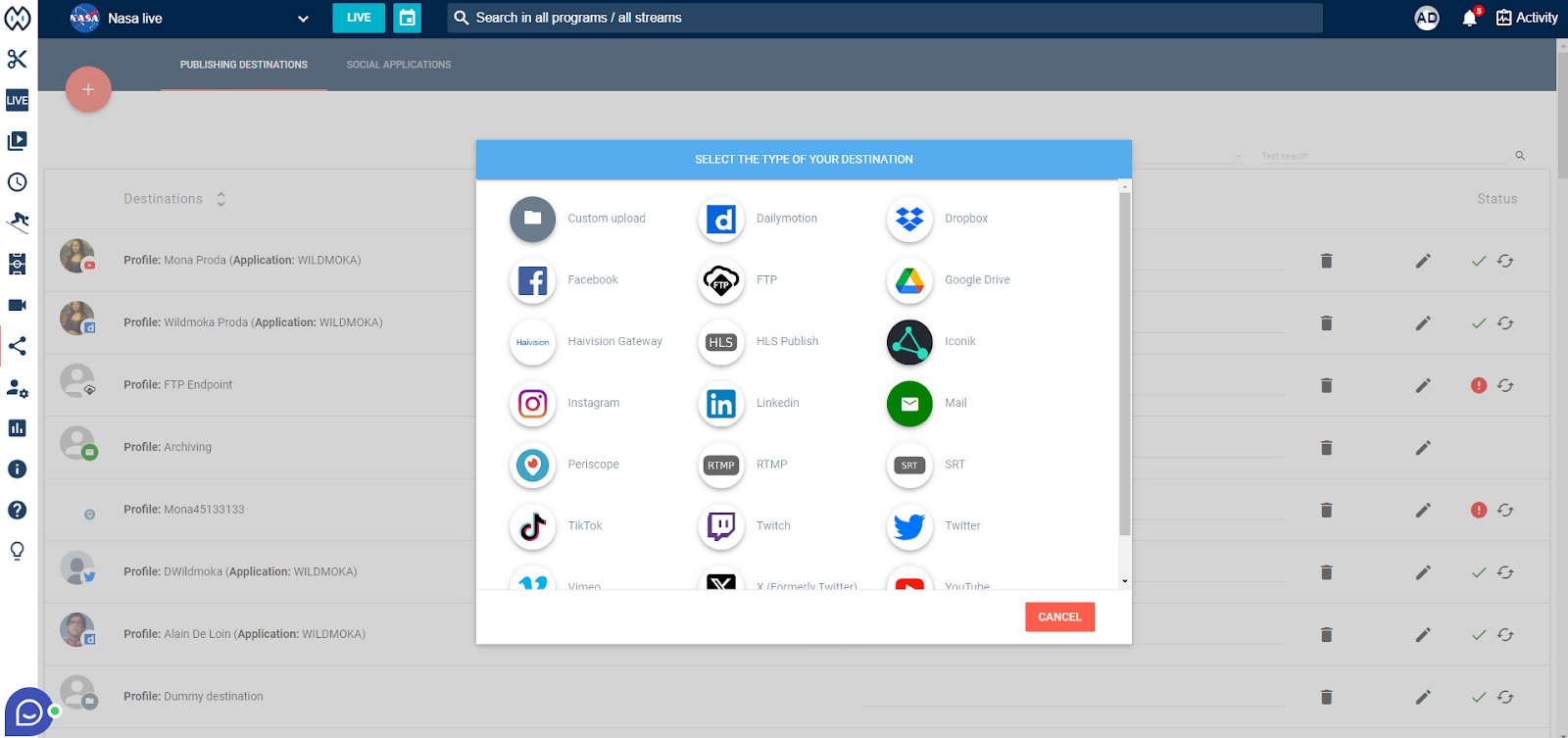Viewport: 1568px width, 738px height.
Task: Choose Twitch as destination
Action: [721, 527]
